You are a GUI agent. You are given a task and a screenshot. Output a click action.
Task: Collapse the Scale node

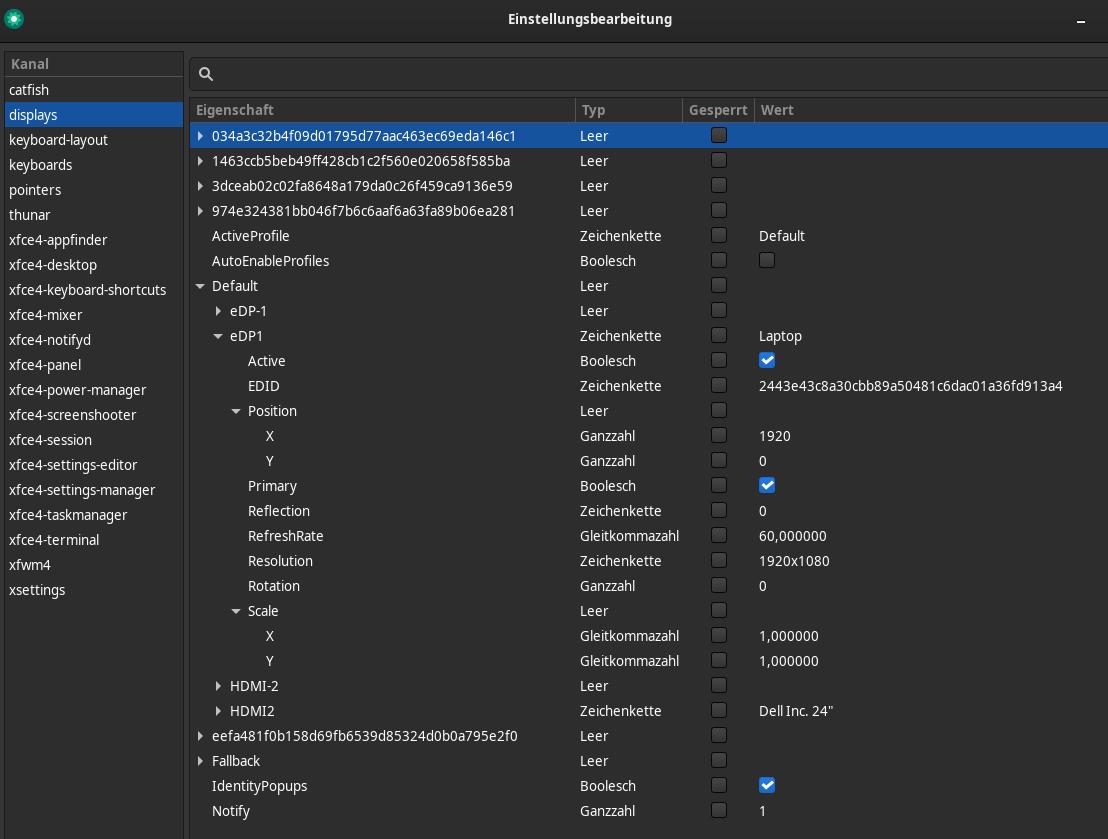[x=236, y=611]
